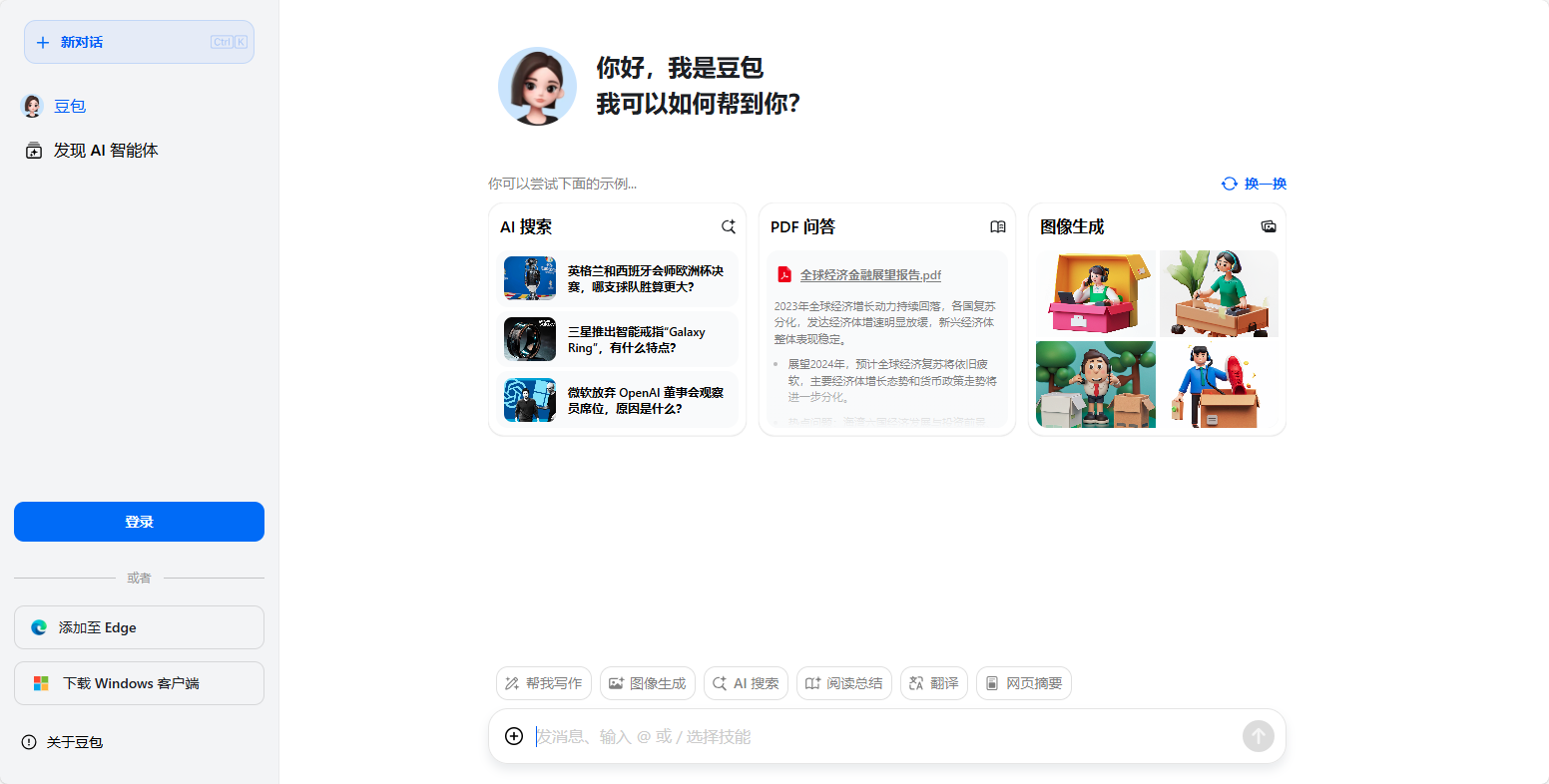Click the 登录 button
The image size is (1549, 784).
click(139, 521)
